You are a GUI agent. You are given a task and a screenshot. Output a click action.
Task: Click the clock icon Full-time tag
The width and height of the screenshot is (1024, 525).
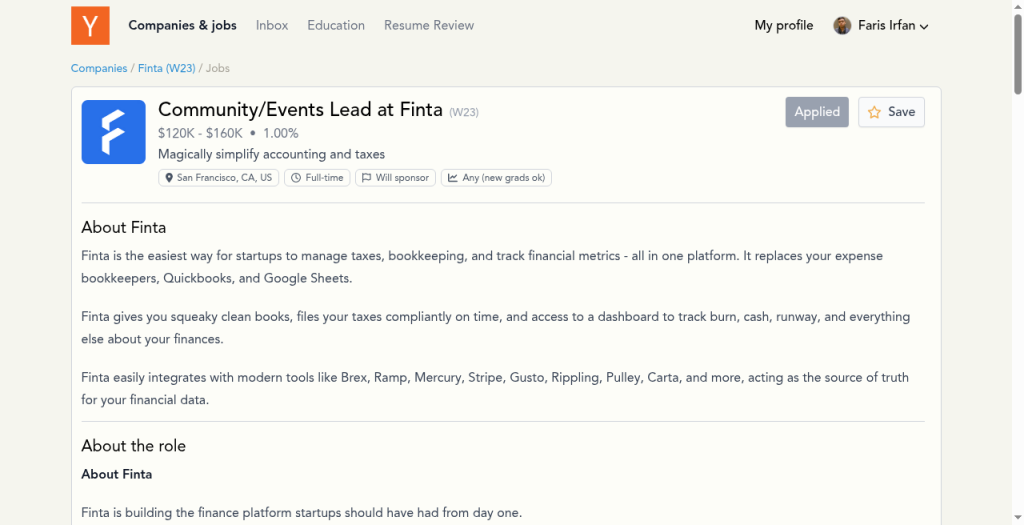317,178
